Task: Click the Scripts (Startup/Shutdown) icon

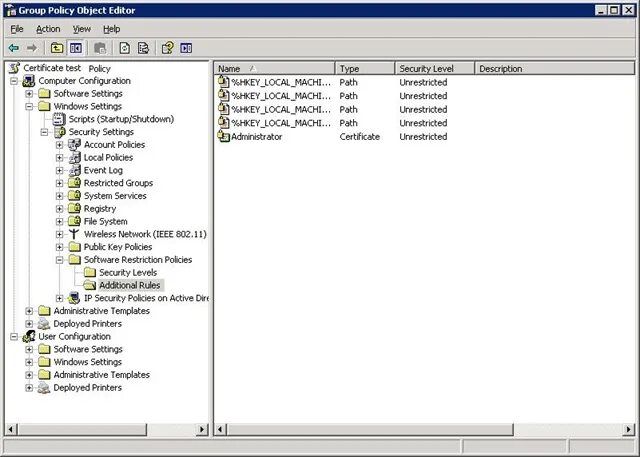Action: (x=59, y=119)
